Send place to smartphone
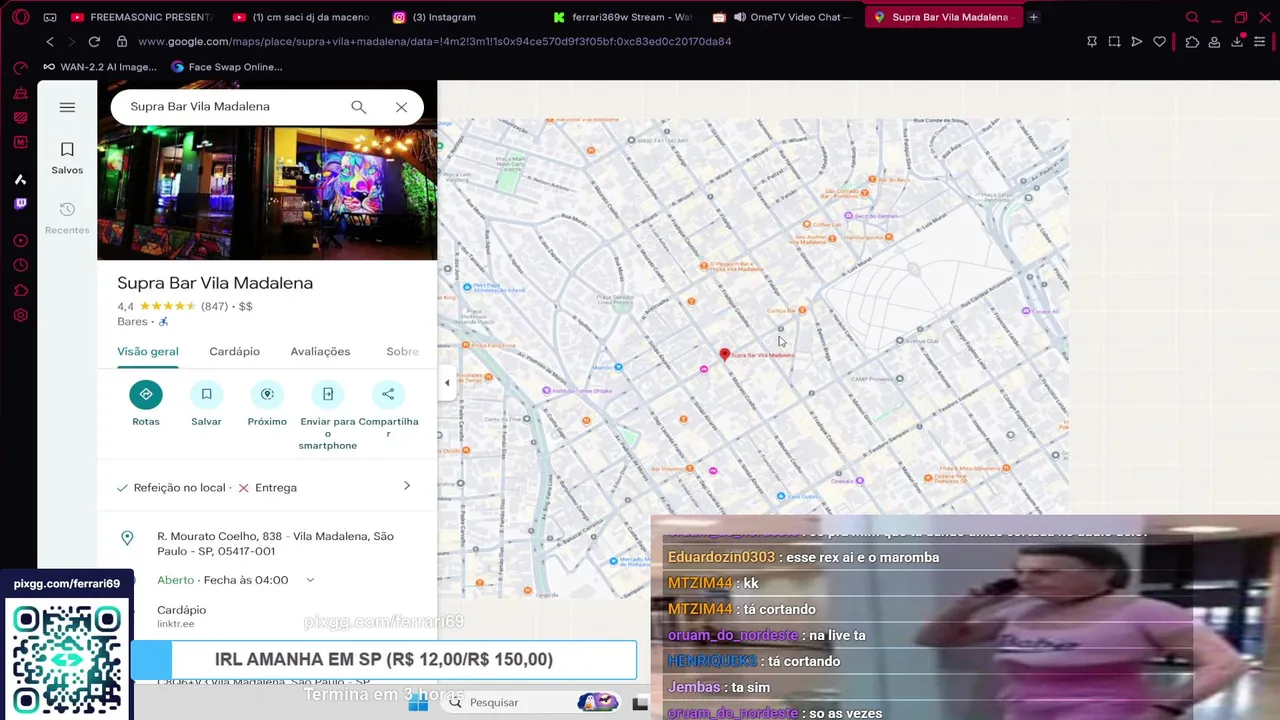Image resolution: width=1280 pixels, height=720 pixels. point(328,415)
